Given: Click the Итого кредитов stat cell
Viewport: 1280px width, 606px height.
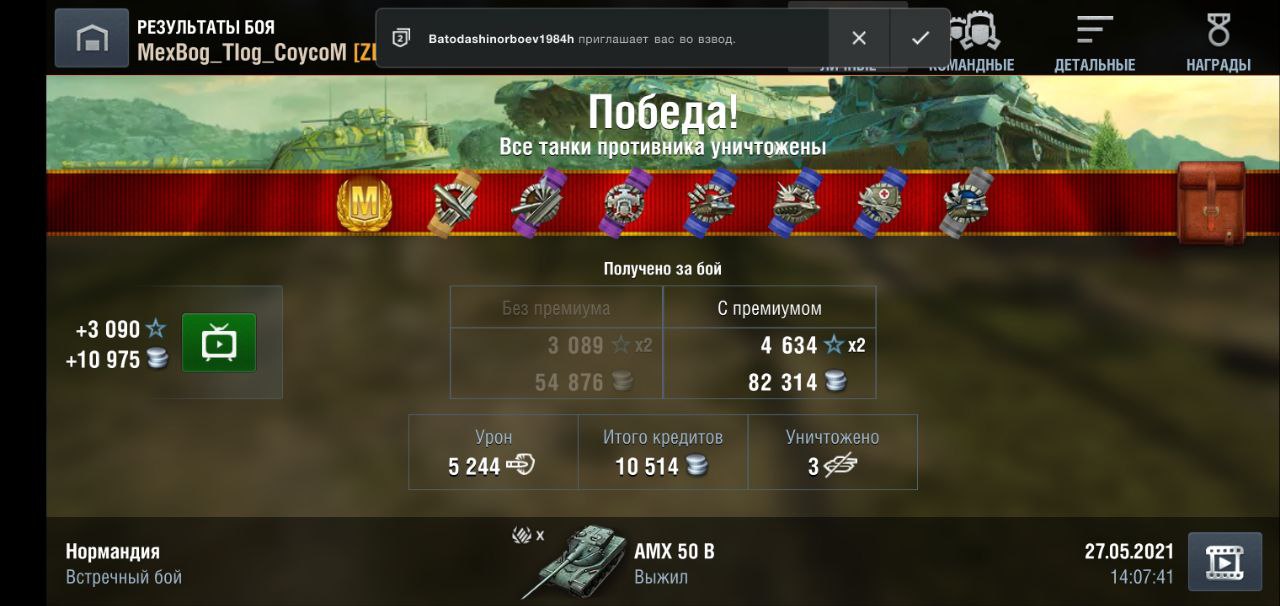Looking at the screenshot, I should [663, 452].
